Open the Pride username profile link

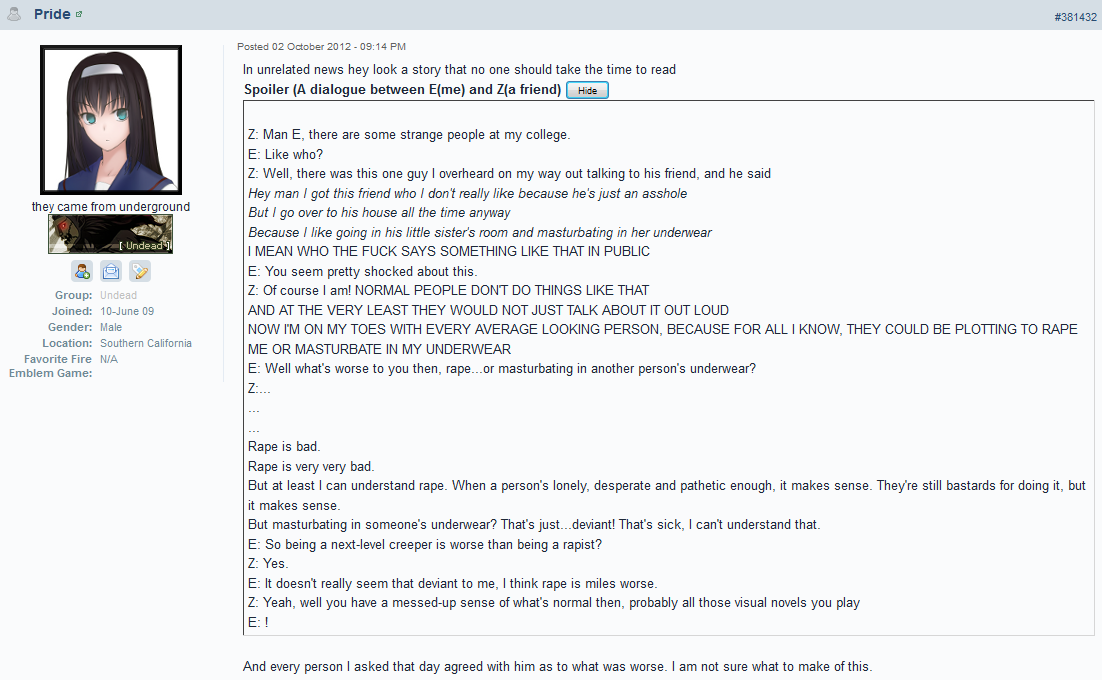tap(52, 14)
